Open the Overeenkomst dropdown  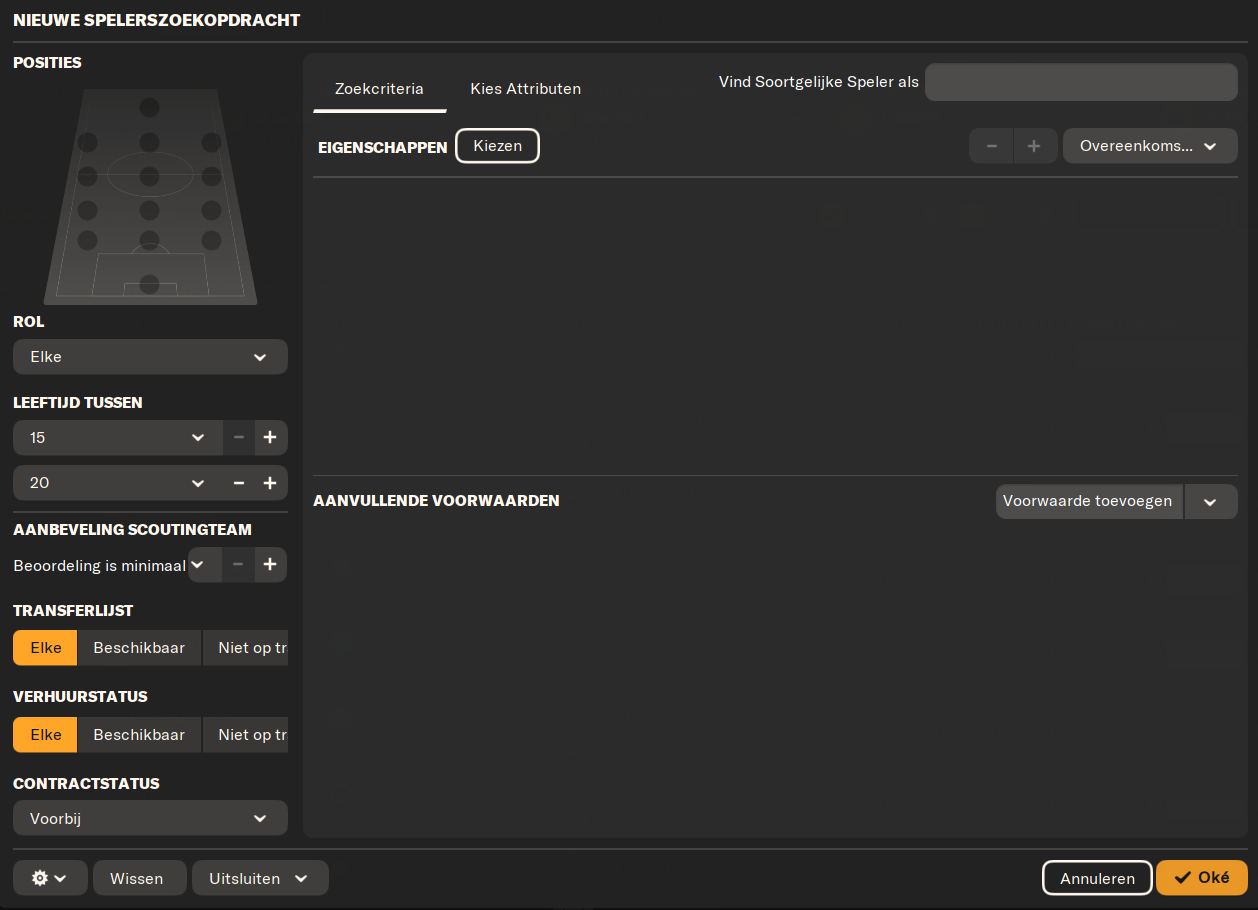pos(1149,146)
